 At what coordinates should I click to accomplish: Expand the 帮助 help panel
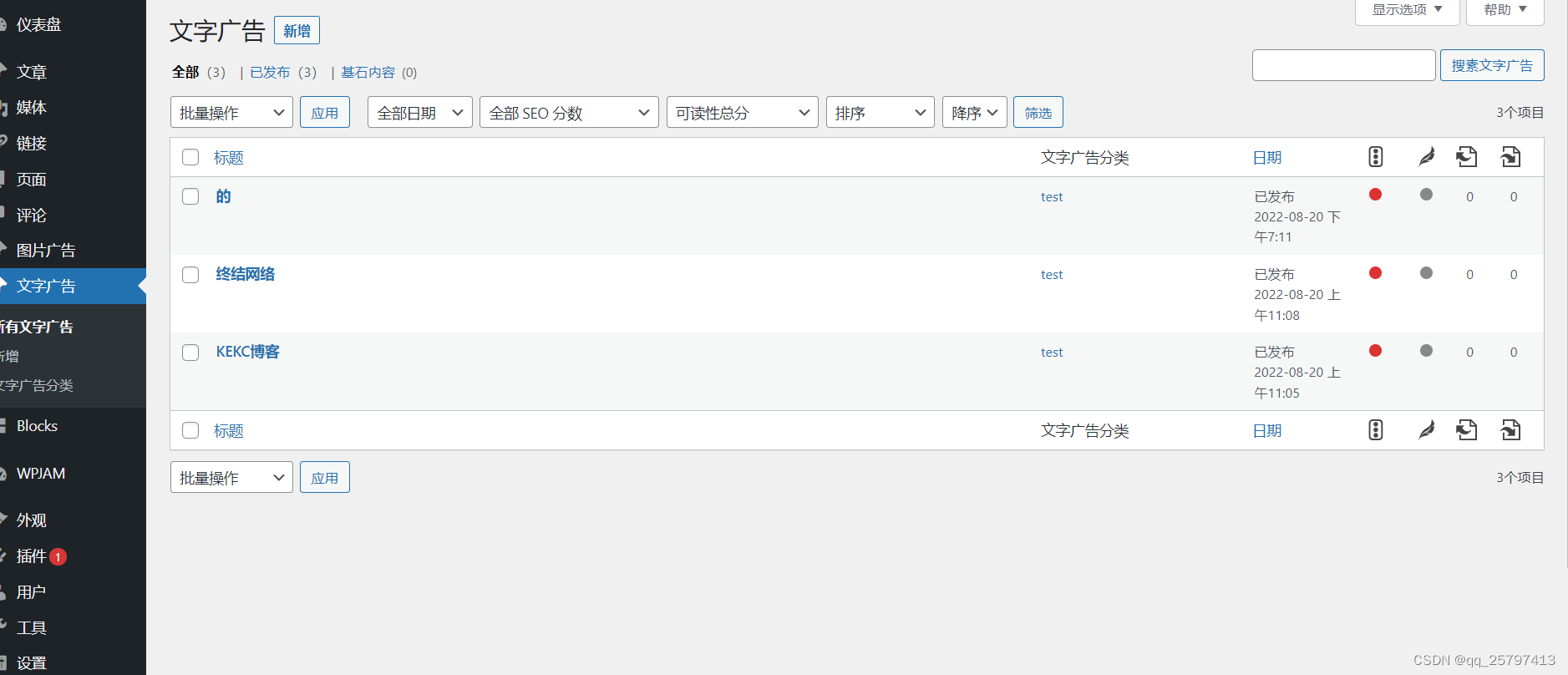coord(1505,10)
